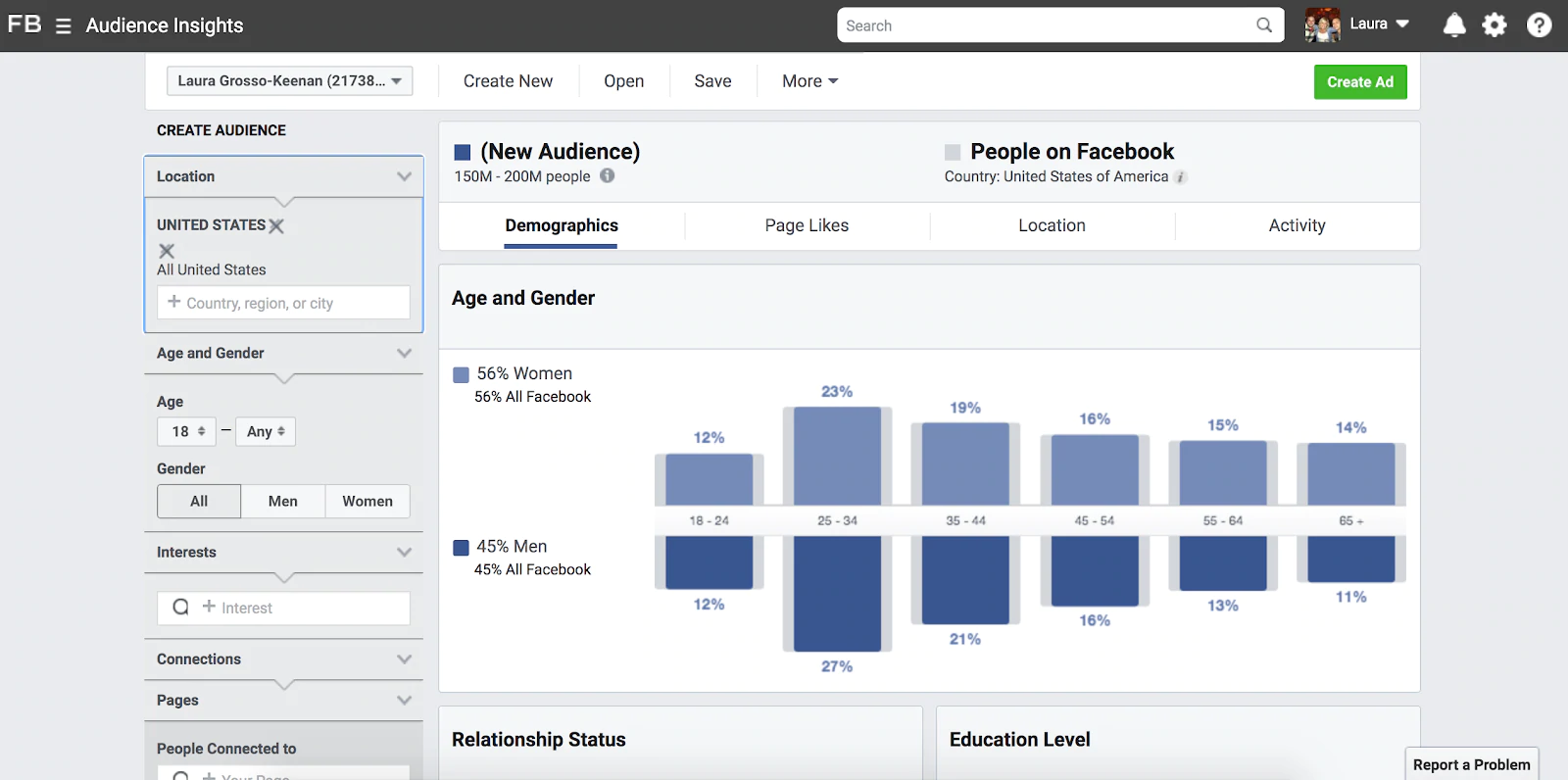1568x780 pixels.
Task: Click the "People Connected to" label
Action: pyautogui.click(x=226, y=749)
